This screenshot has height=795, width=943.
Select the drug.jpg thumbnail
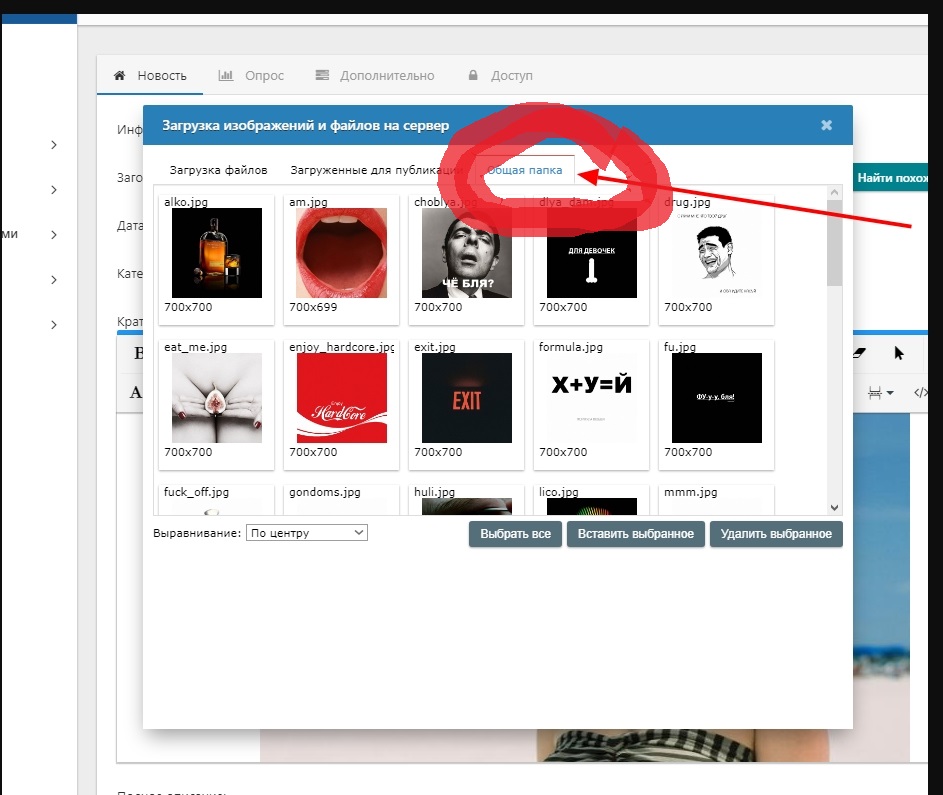tap(717, 253)
